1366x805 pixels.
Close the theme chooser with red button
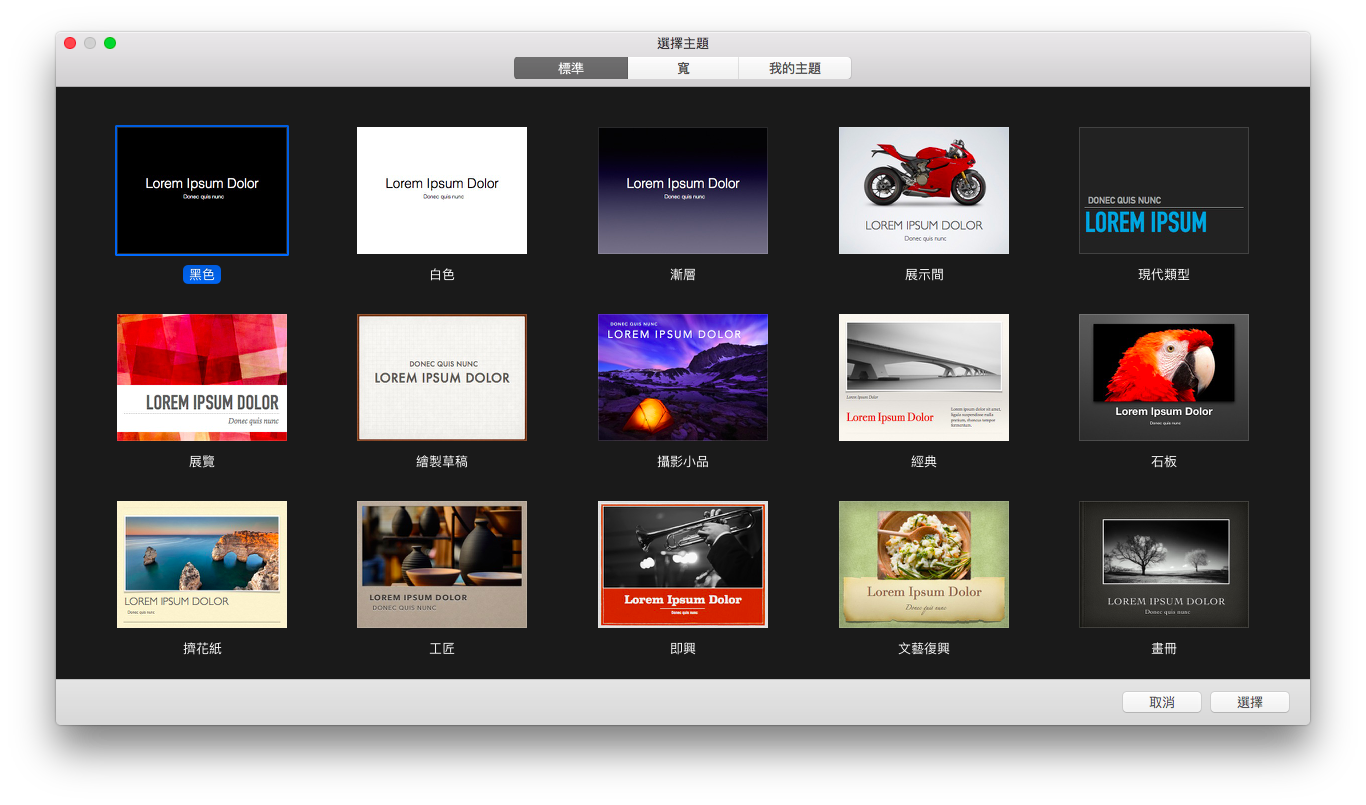pyautogui.click(x=70, y=43)
